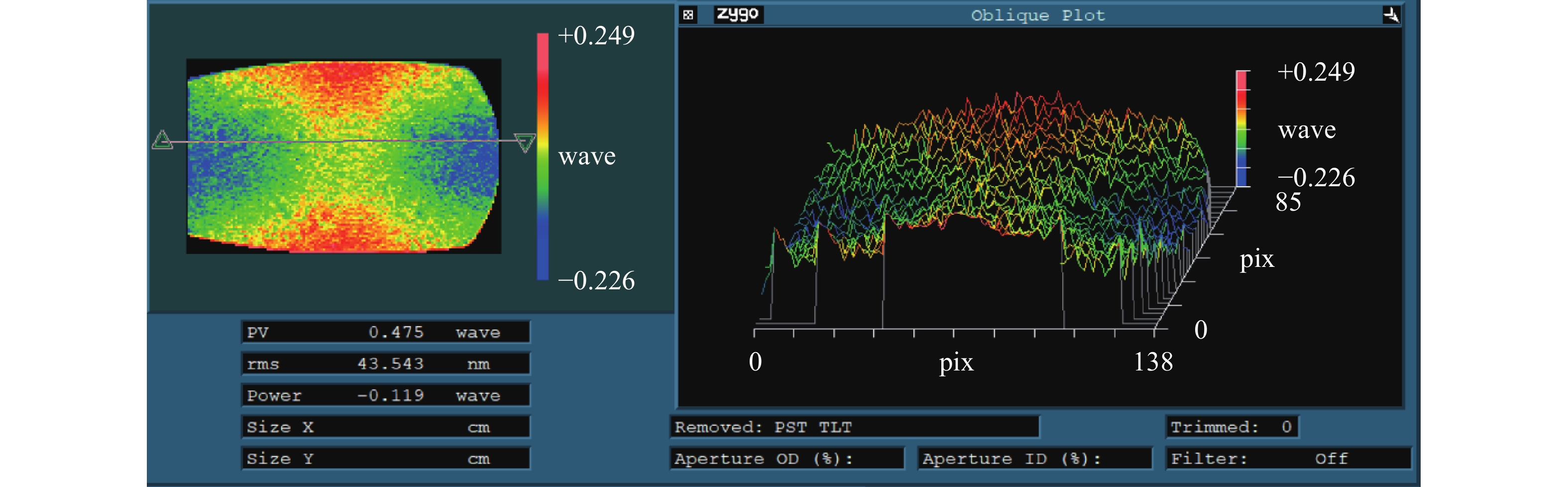Click the zygo logo button
Image resolution: width=1568 pixels, height=487 pixels.
(x=738, y=14)
